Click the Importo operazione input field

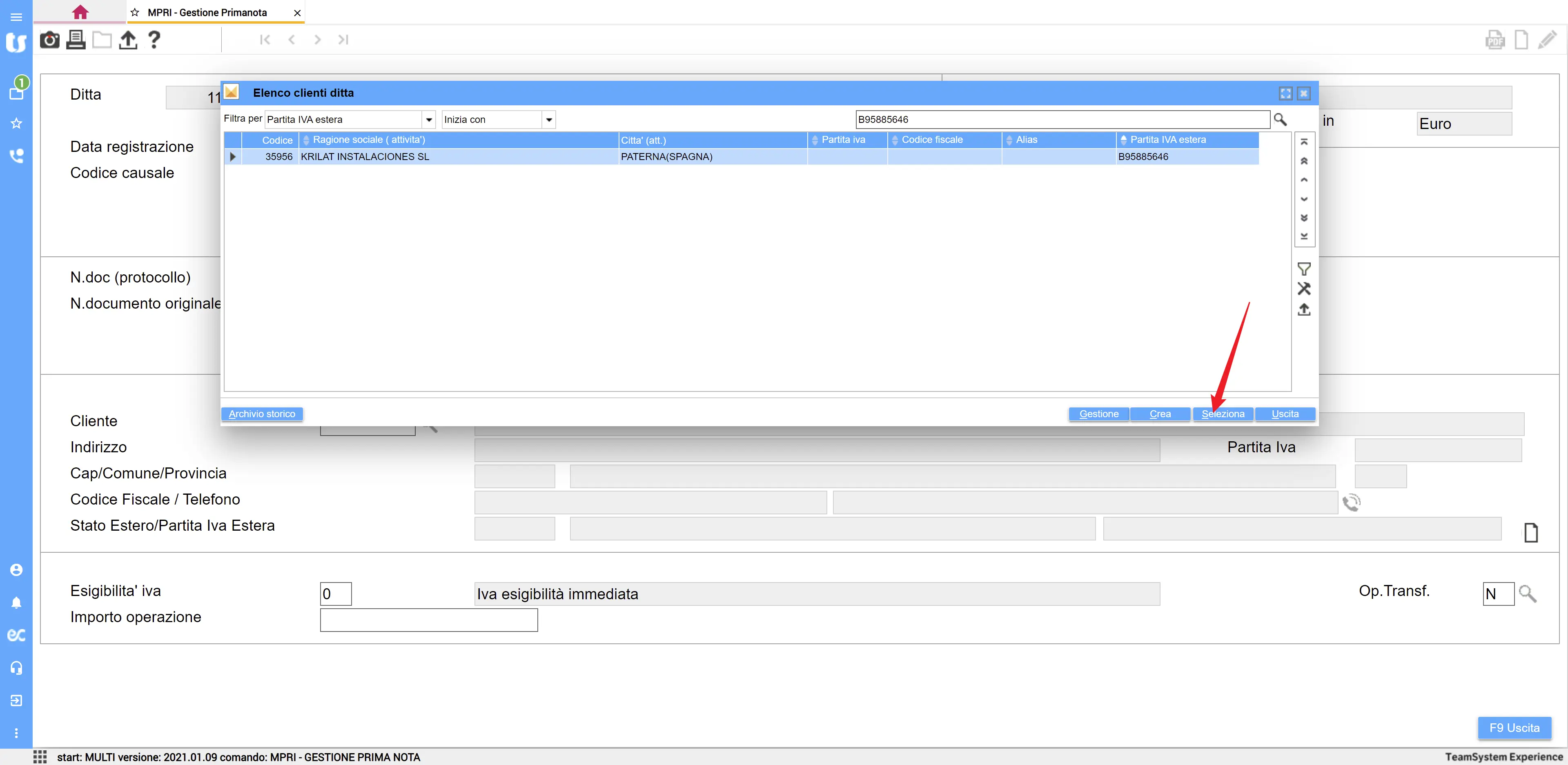428,620
